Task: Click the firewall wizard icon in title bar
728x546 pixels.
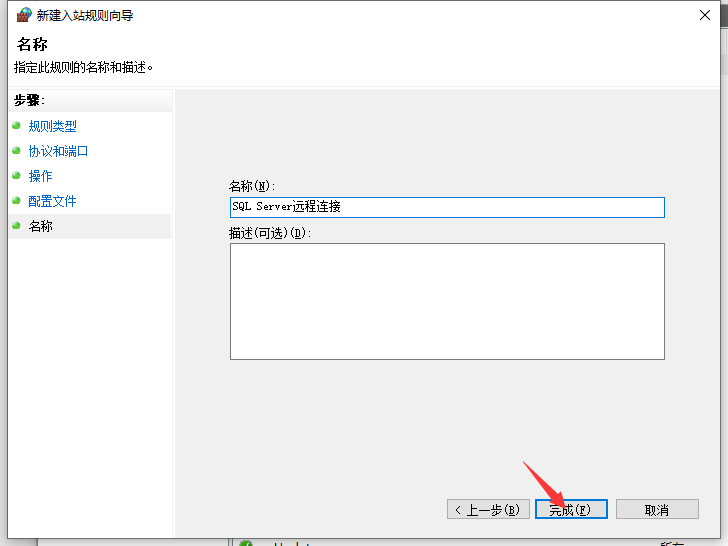Action: (24, 15)
